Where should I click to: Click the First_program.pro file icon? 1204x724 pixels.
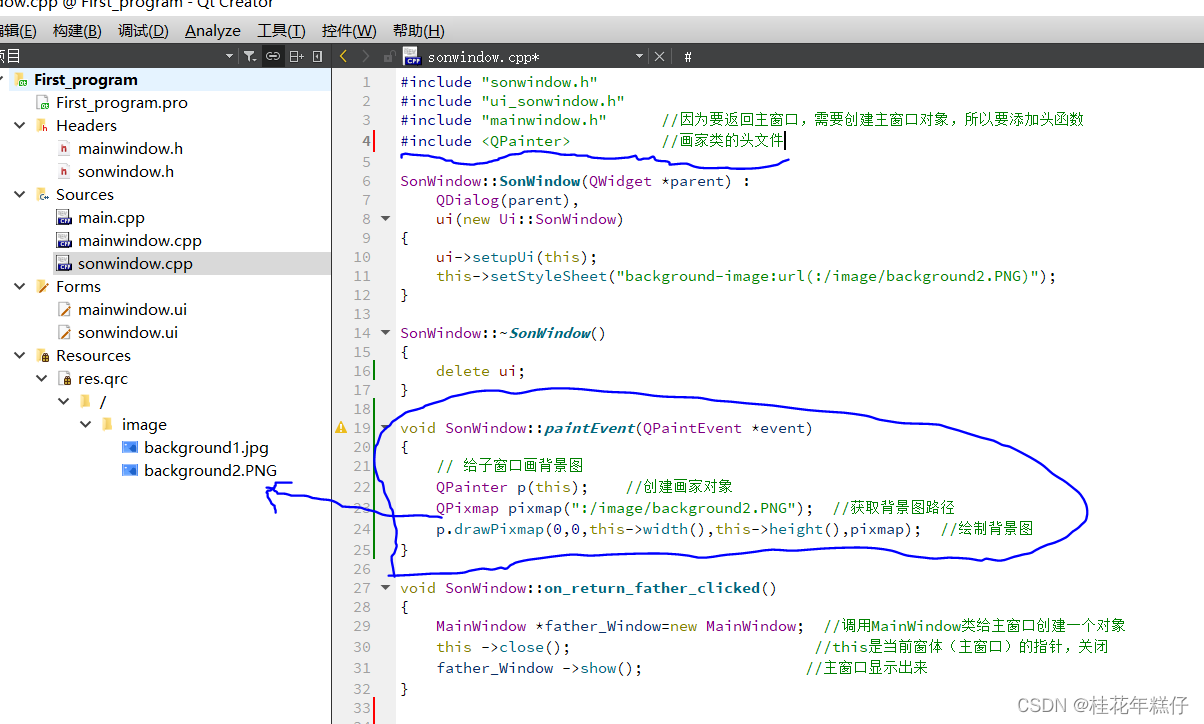pos(43,103)
